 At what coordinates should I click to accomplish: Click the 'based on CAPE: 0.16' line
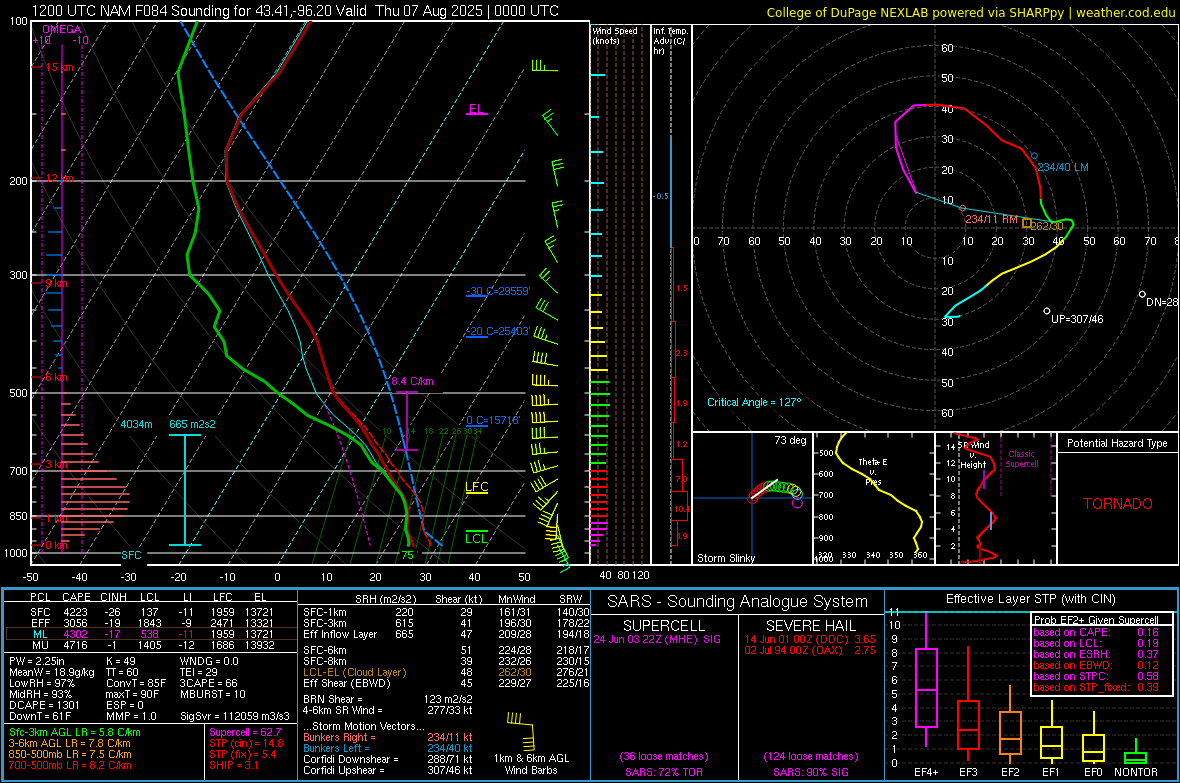click(1096, 632)
